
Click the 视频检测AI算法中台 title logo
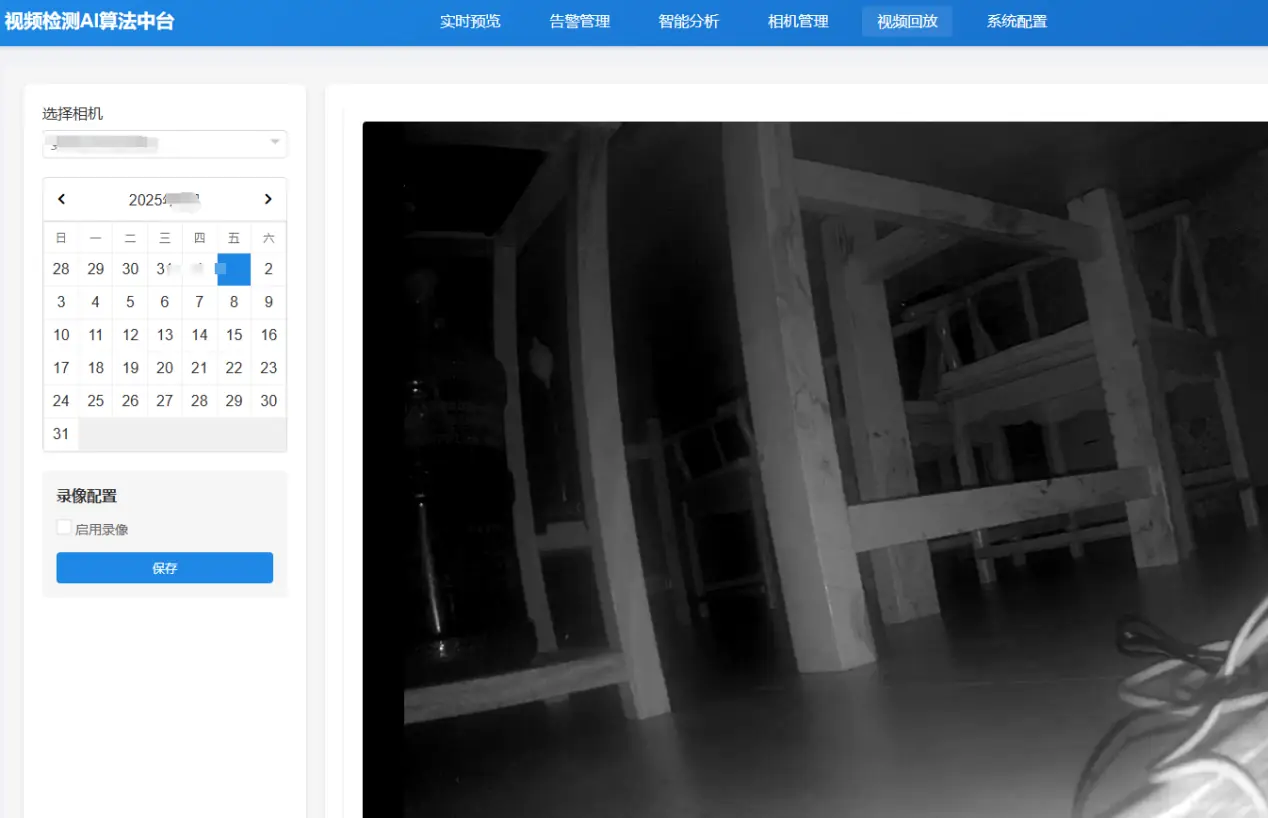click(89, 21)
